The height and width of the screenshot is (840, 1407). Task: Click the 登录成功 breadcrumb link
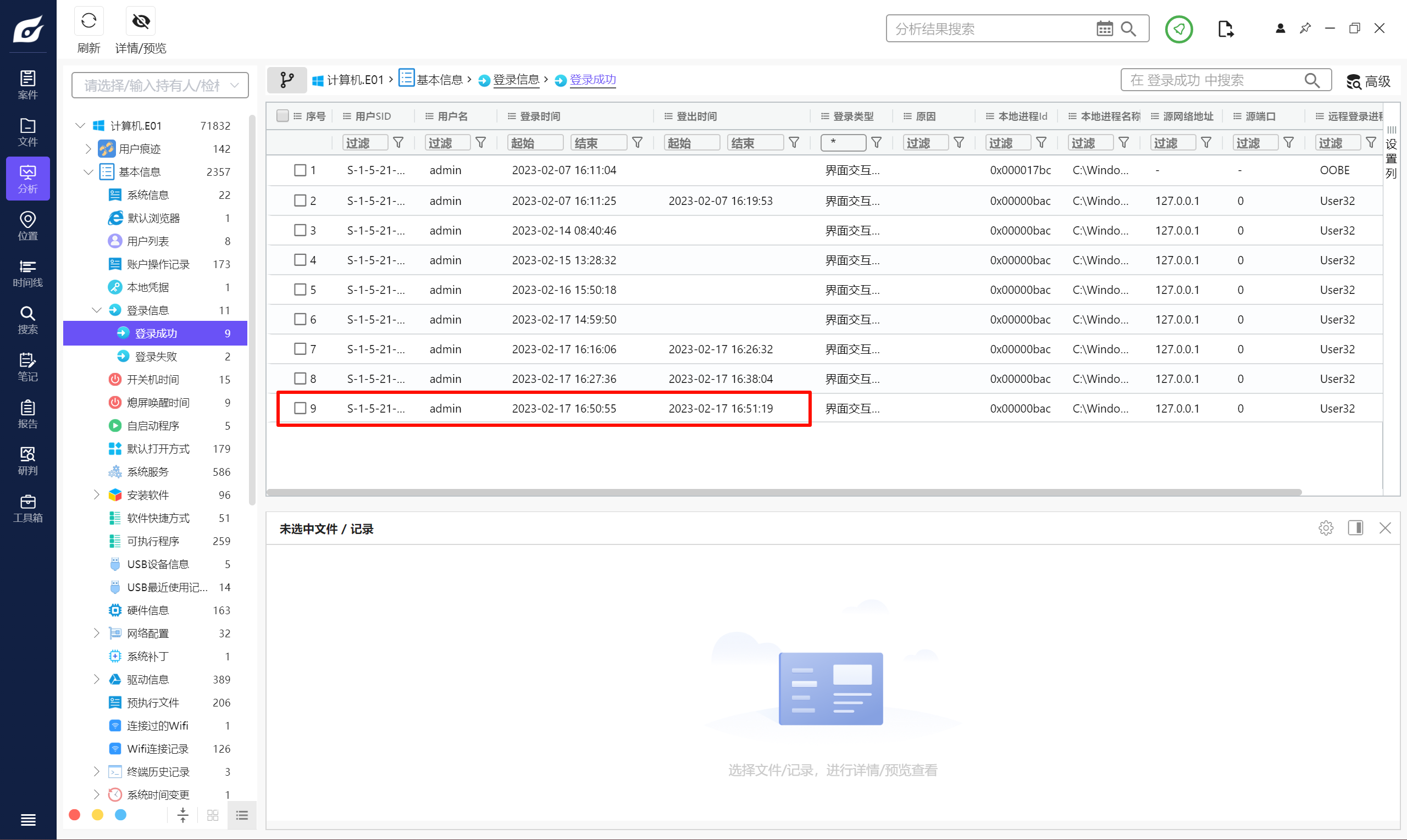[585, 80]
